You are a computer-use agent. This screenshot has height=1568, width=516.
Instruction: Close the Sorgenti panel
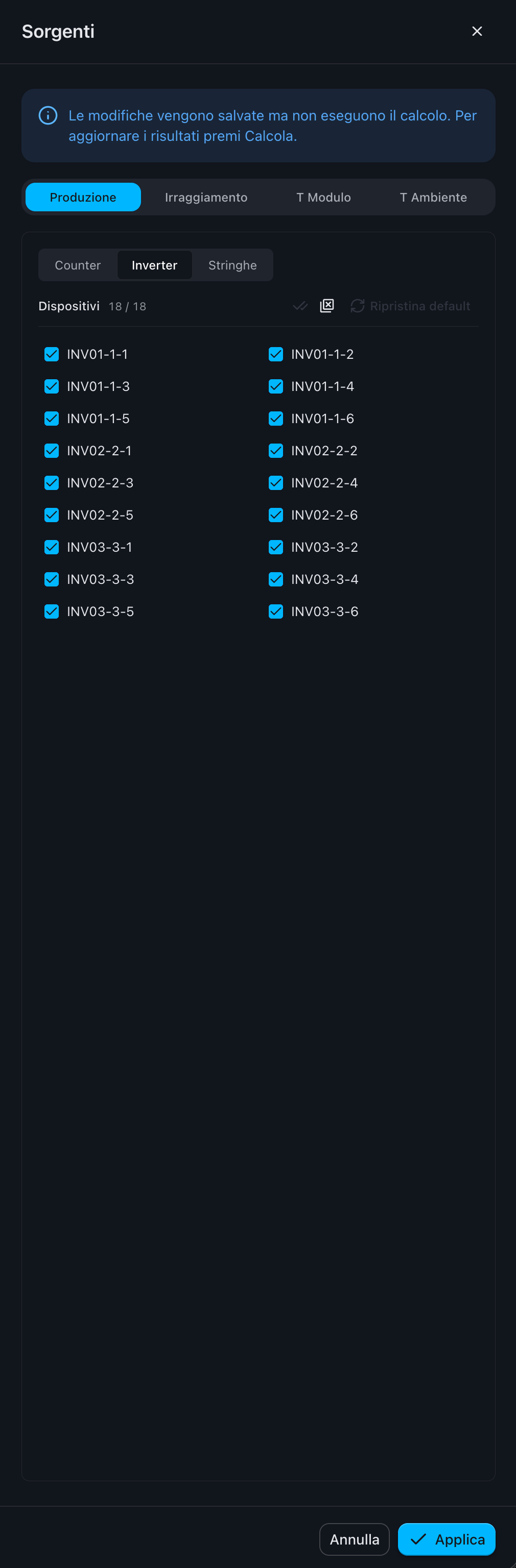[477, 31]
